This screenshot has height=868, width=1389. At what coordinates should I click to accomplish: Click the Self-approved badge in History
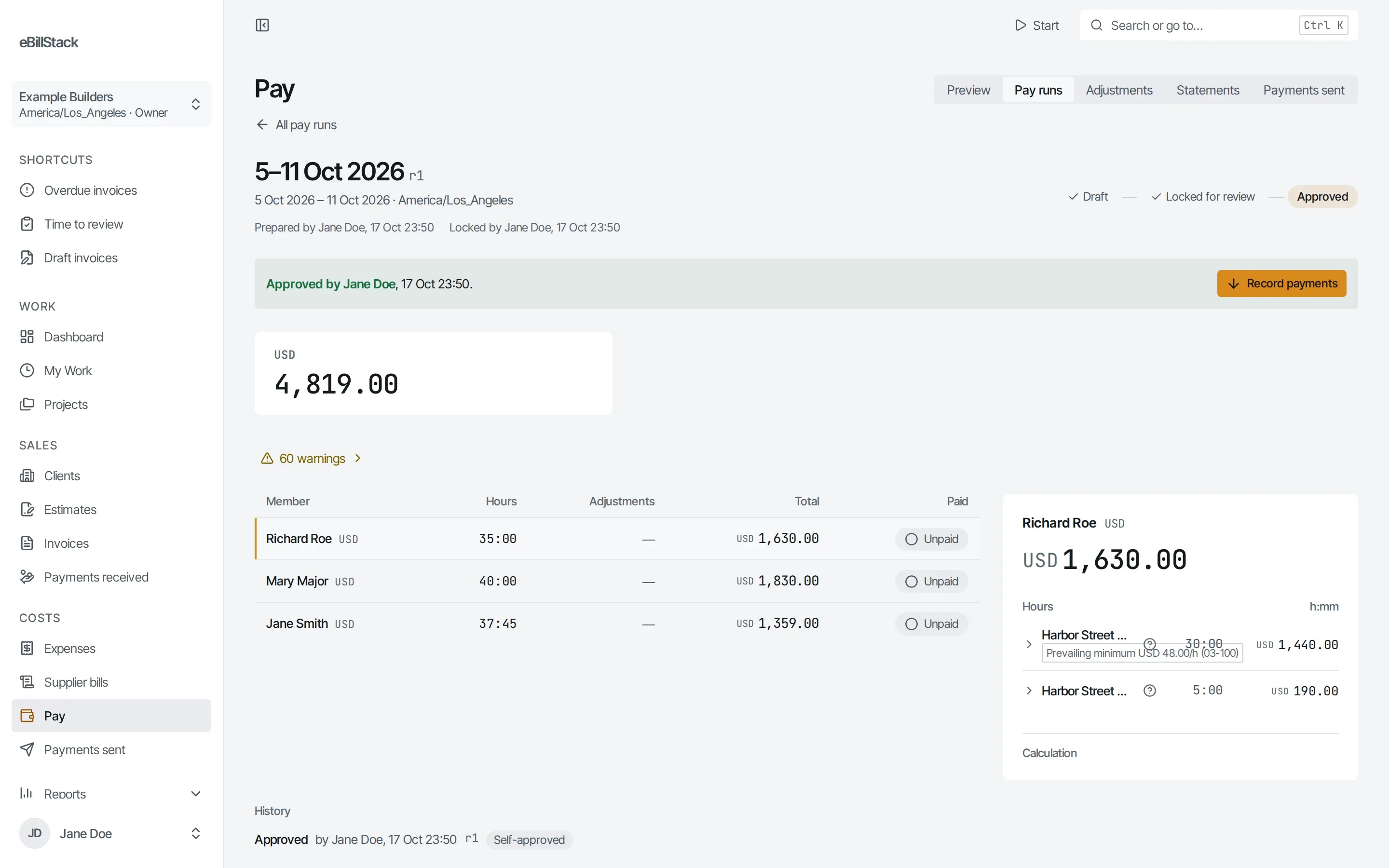pyautogui.click(x=529, y=840)
